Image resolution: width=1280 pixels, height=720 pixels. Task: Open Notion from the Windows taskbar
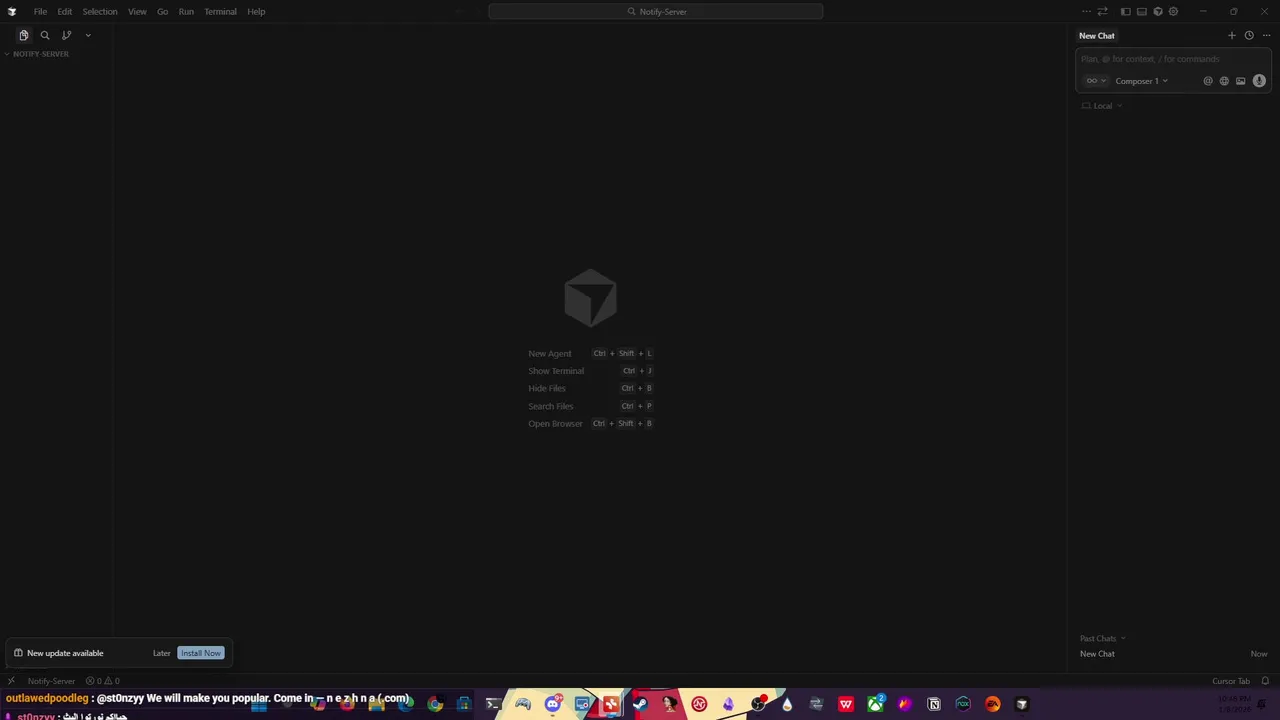coord(934,704)
